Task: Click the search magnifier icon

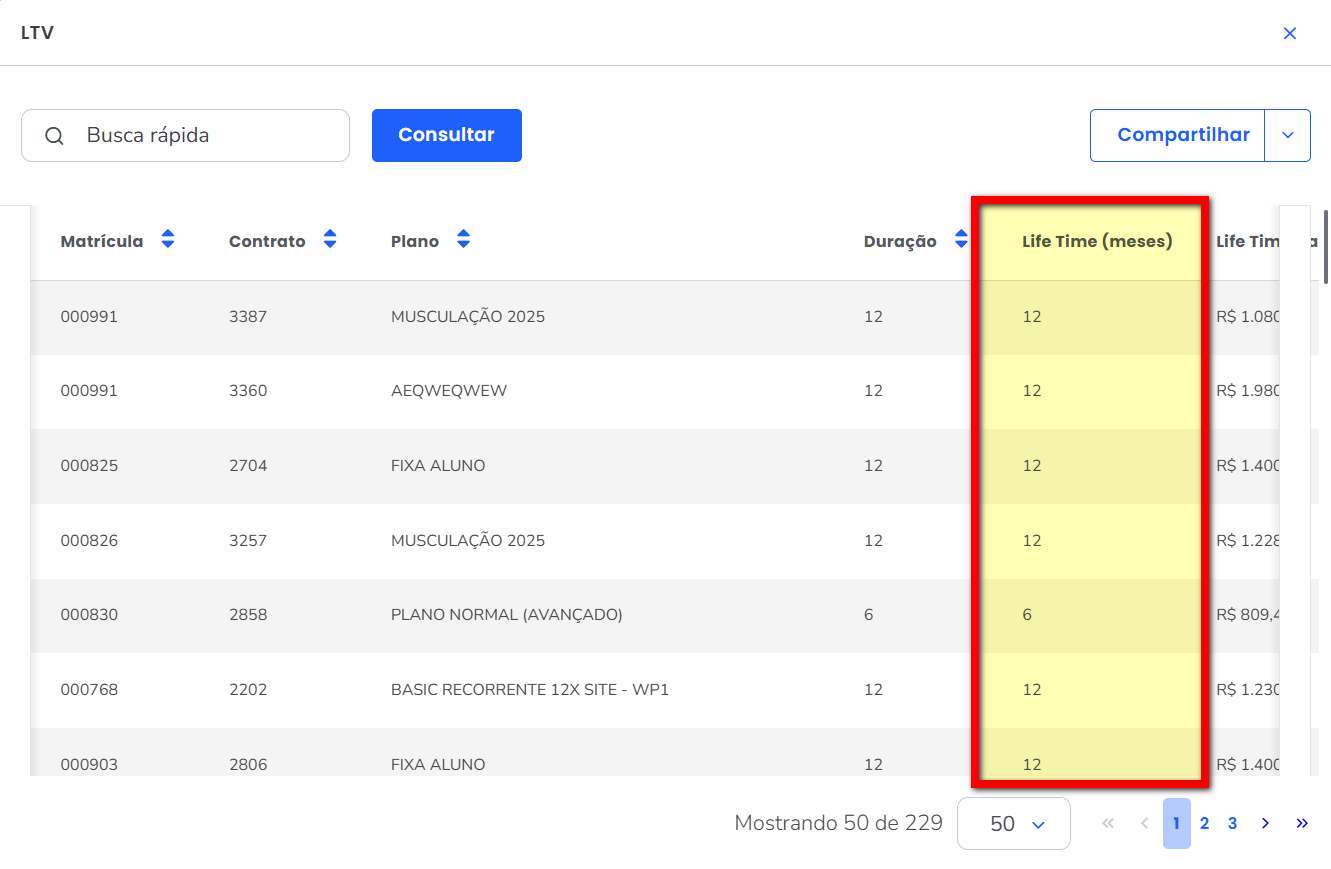Action: tap(55, 136)
